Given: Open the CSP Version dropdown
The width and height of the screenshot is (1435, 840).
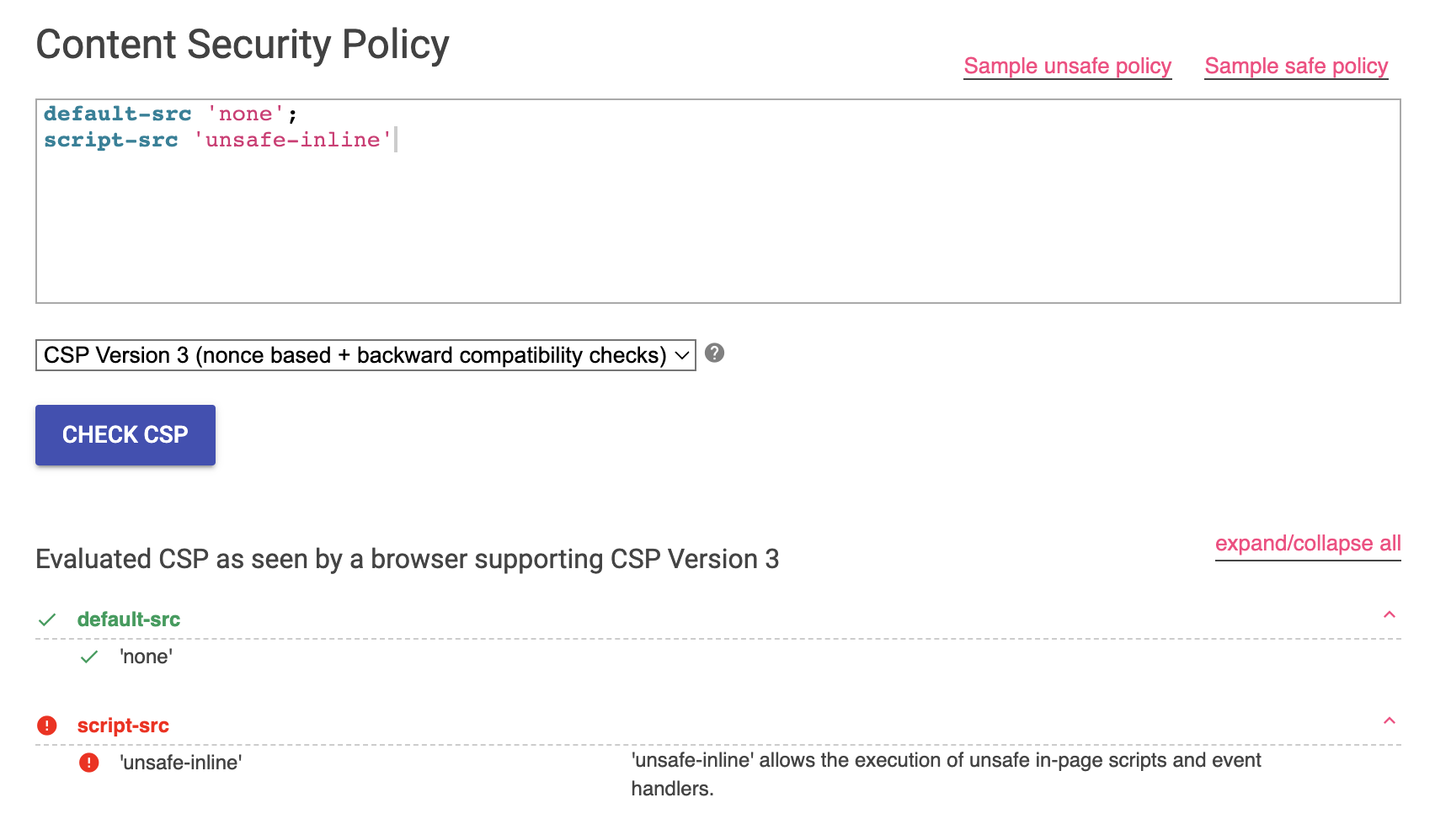Looking at the screenshot, I should [x=365, y=355].
